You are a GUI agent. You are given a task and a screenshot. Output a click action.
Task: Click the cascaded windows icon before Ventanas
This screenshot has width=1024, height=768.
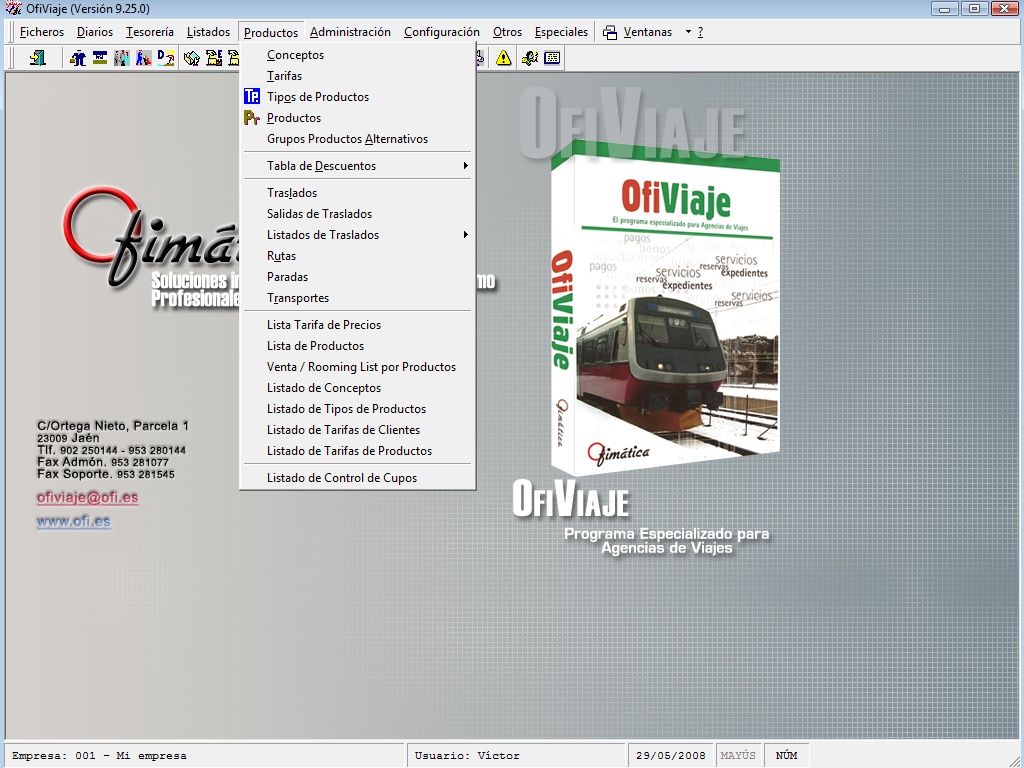pyautogui.click(x=608, y=31)
